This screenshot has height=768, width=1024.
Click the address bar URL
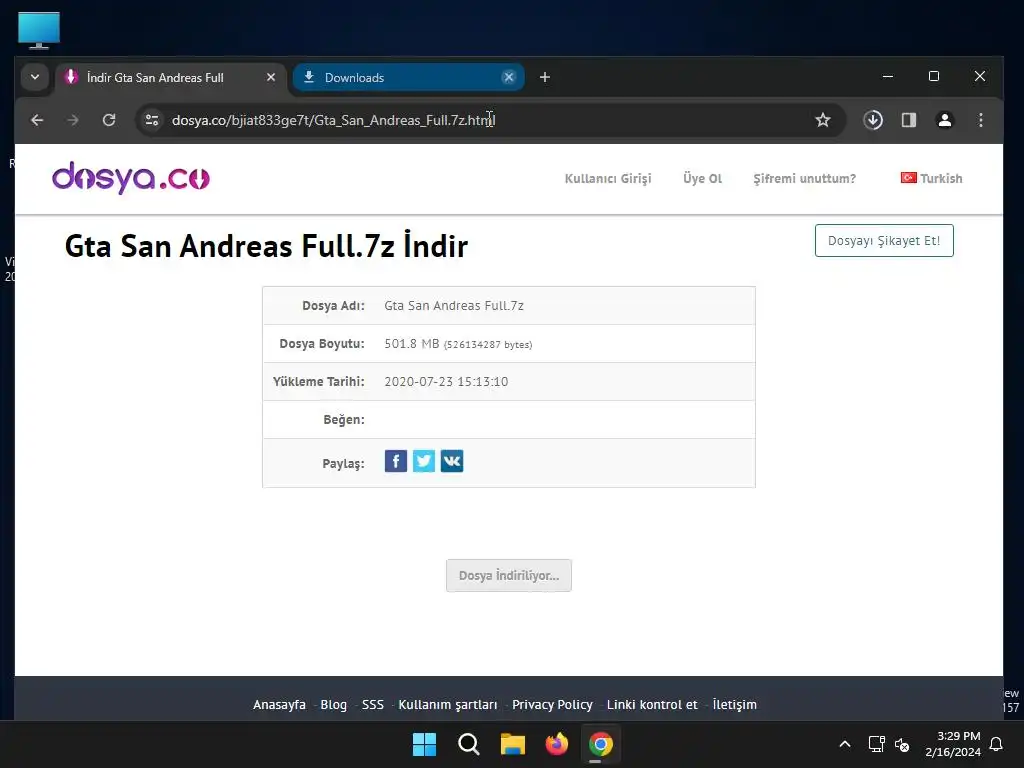pos(334,120)
